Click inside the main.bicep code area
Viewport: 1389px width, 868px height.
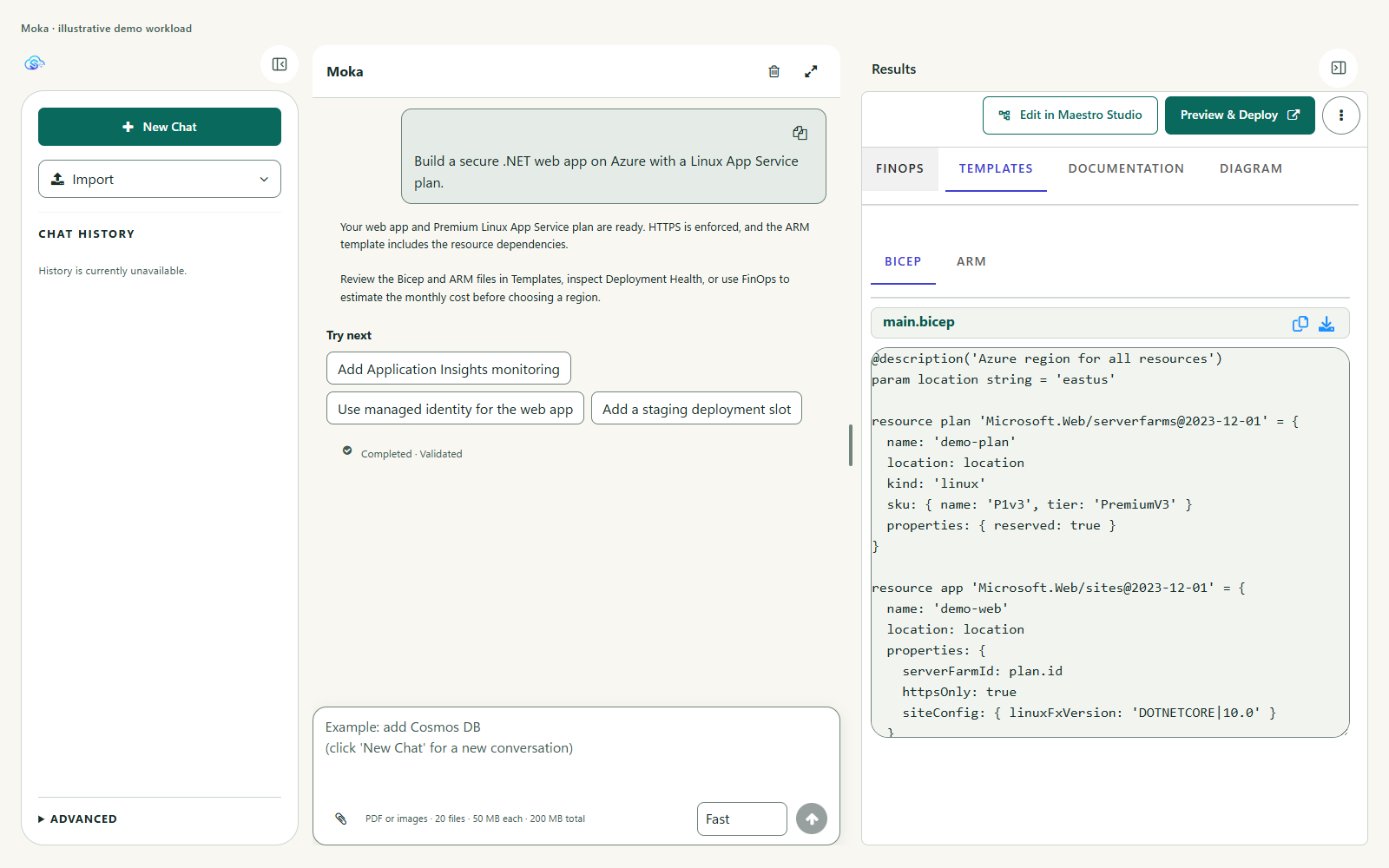1110,542
